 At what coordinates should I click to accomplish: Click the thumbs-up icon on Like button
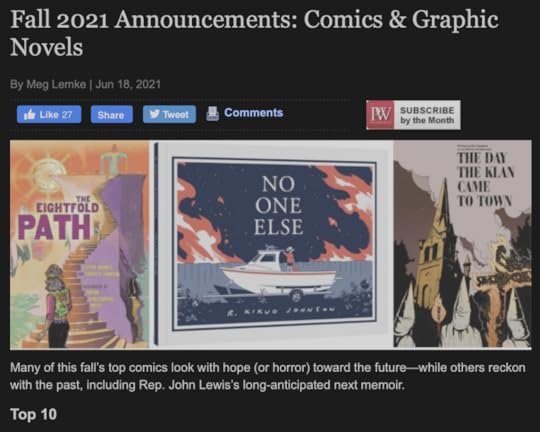(x=30, y=114)
